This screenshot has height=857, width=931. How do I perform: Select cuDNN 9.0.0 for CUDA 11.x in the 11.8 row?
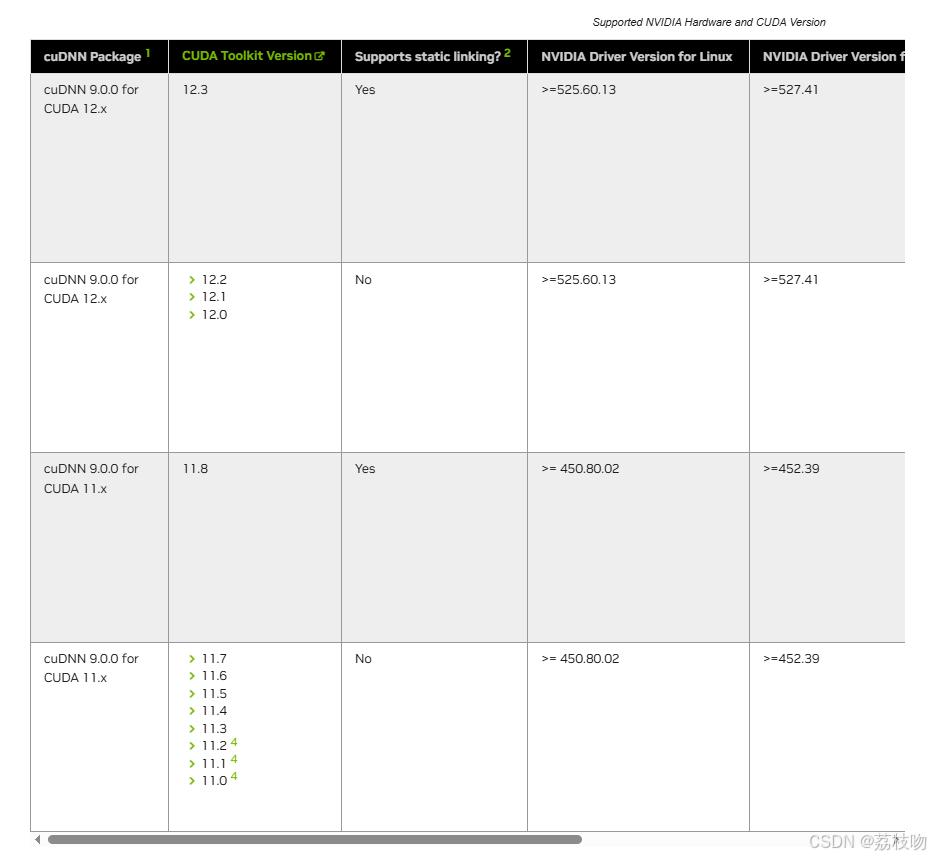tap(91, 479)
